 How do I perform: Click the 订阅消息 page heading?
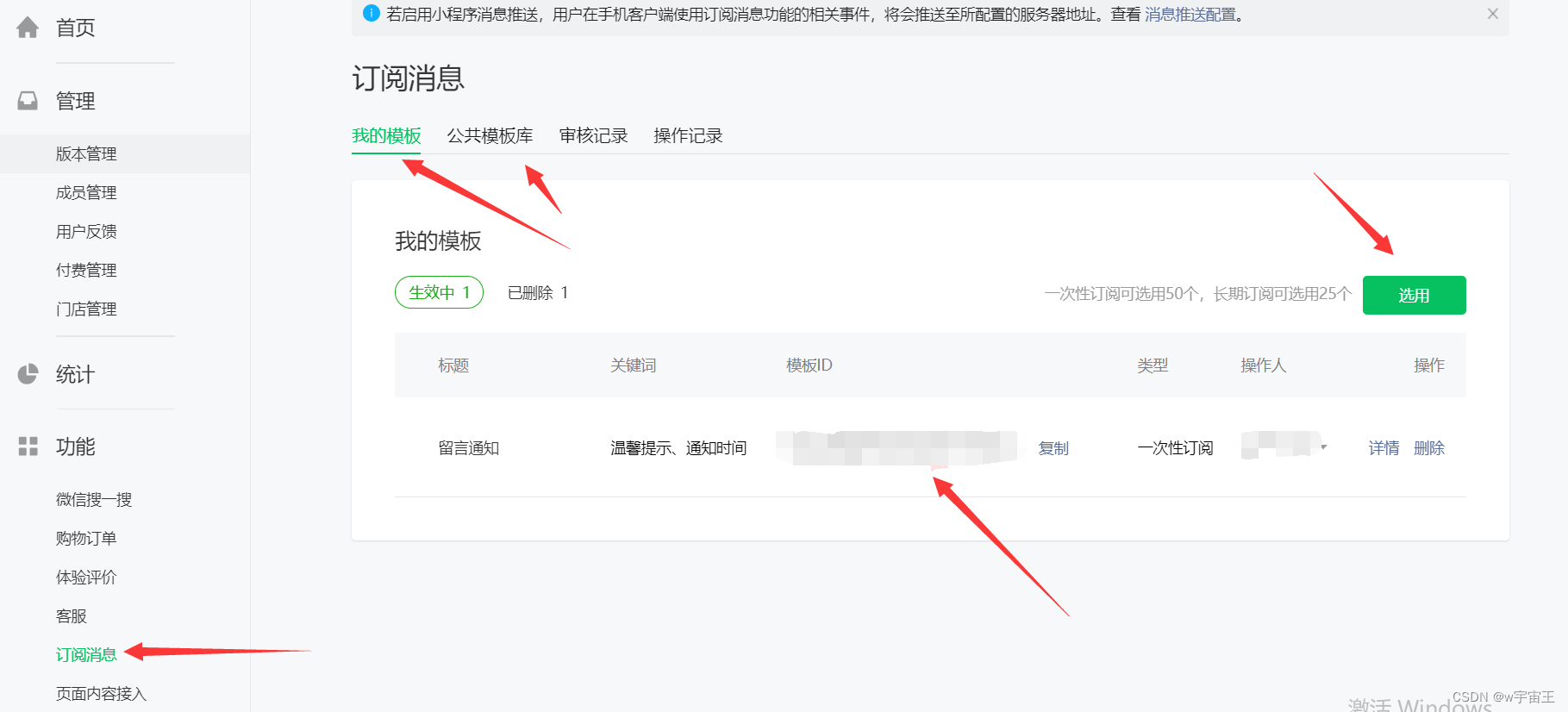coord(409,78)
